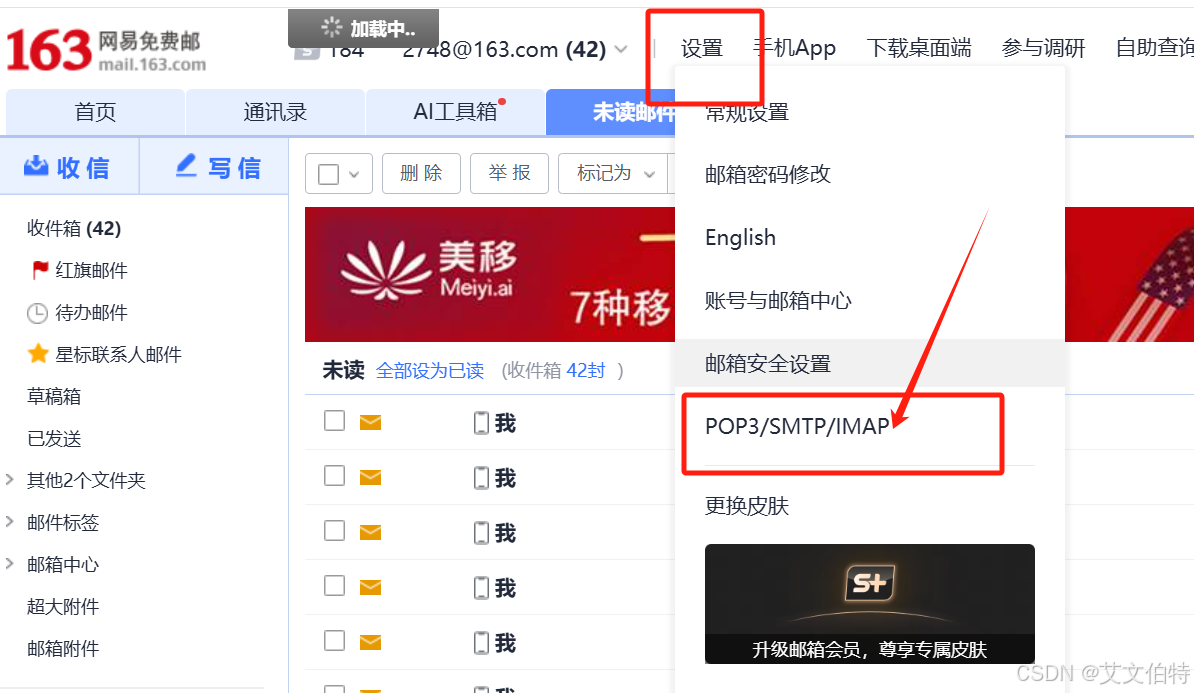Click the 写信 compose button

pyautogui.click(x=215, y=167)
